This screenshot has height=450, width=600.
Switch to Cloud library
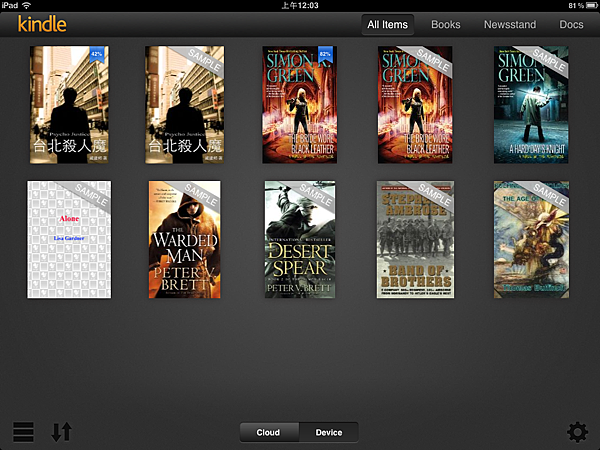269,432
